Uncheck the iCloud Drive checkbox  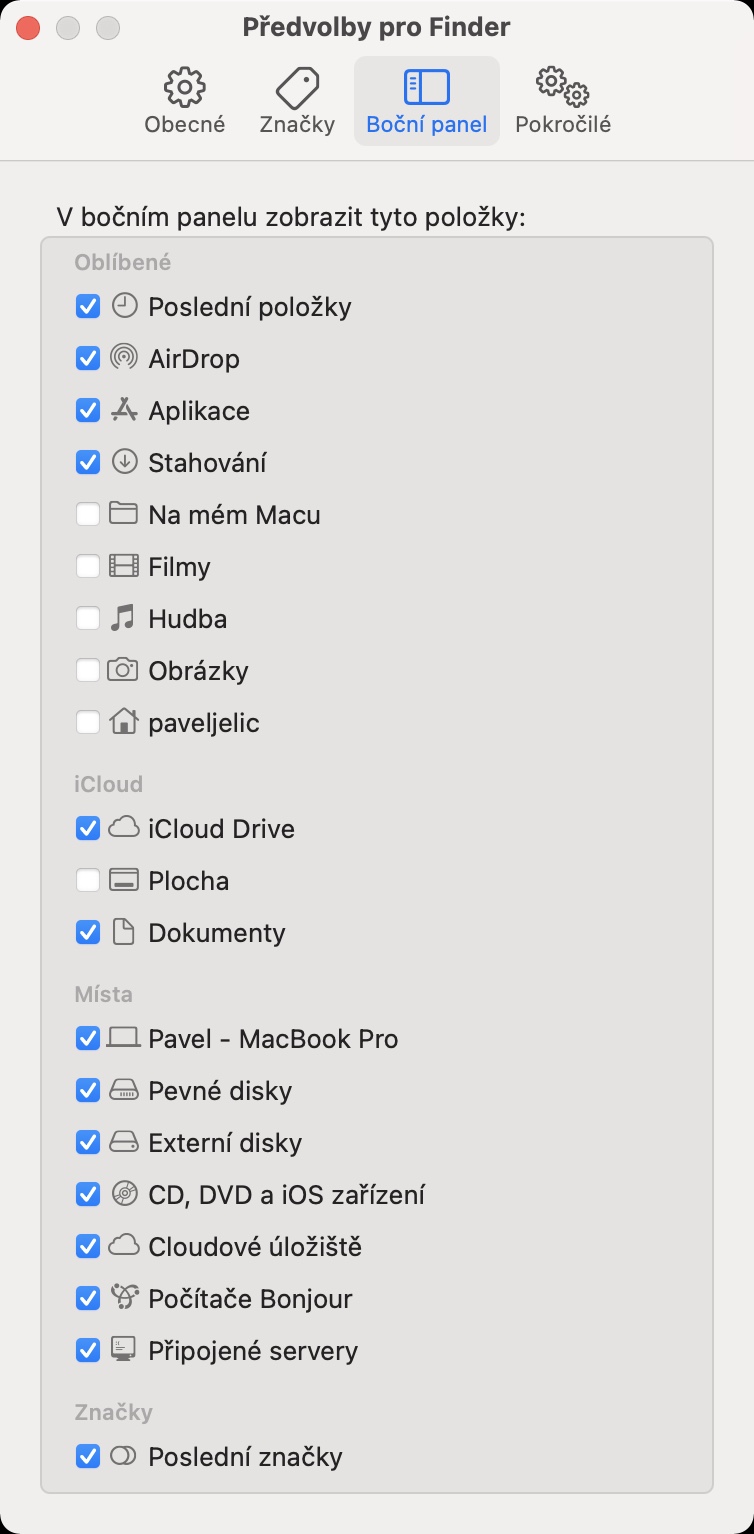(x=88, y=828)
